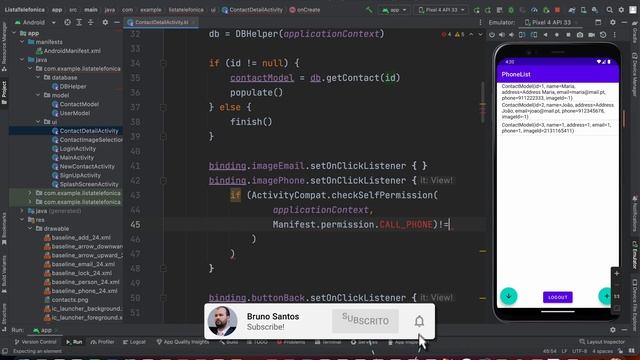Collapse the database package node

[38, 78]
